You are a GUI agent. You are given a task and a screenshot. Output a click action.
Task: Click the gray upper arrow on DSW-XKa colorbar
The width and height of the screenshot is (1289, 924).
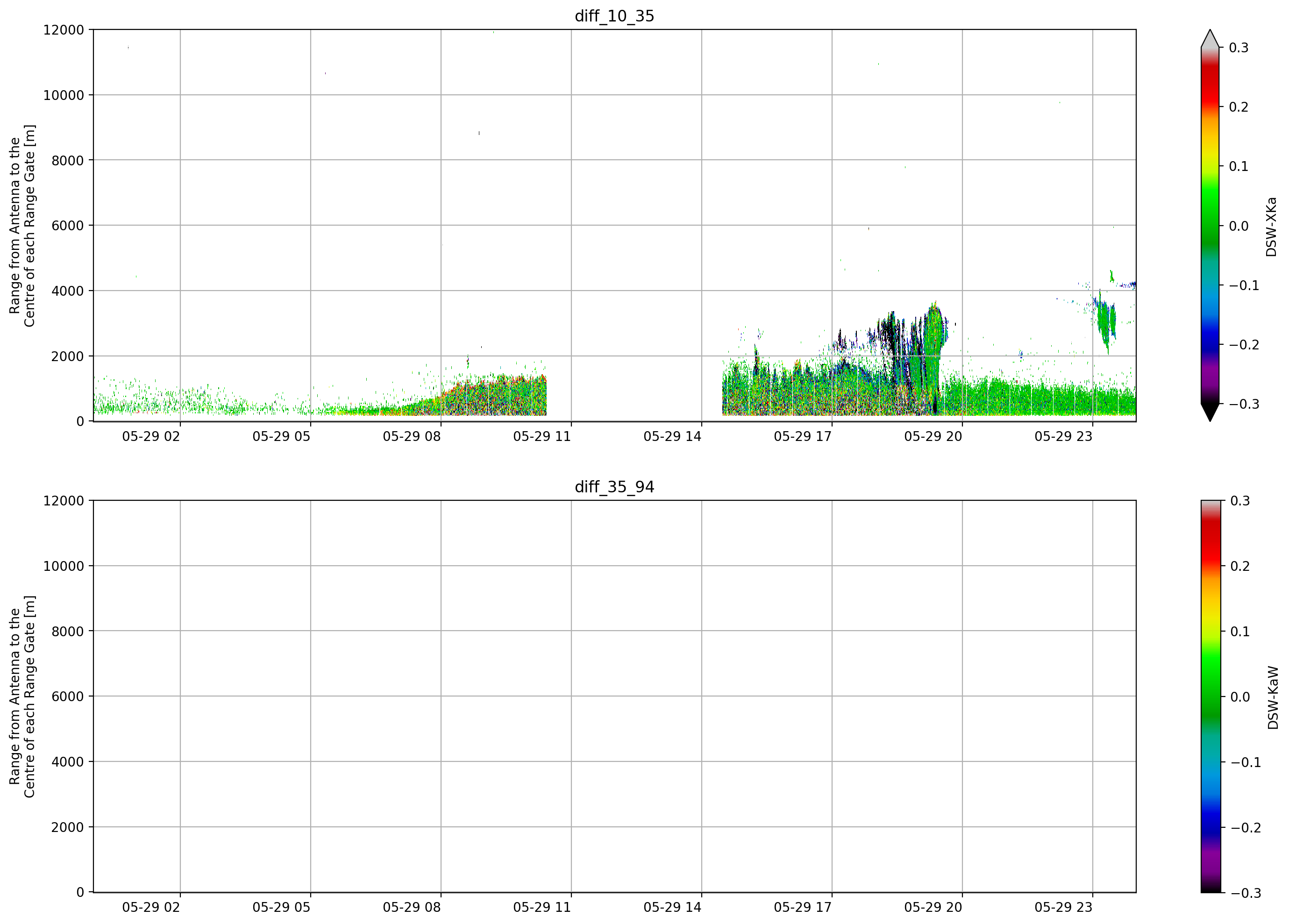pyautogui.click(x=1210, y=39)
